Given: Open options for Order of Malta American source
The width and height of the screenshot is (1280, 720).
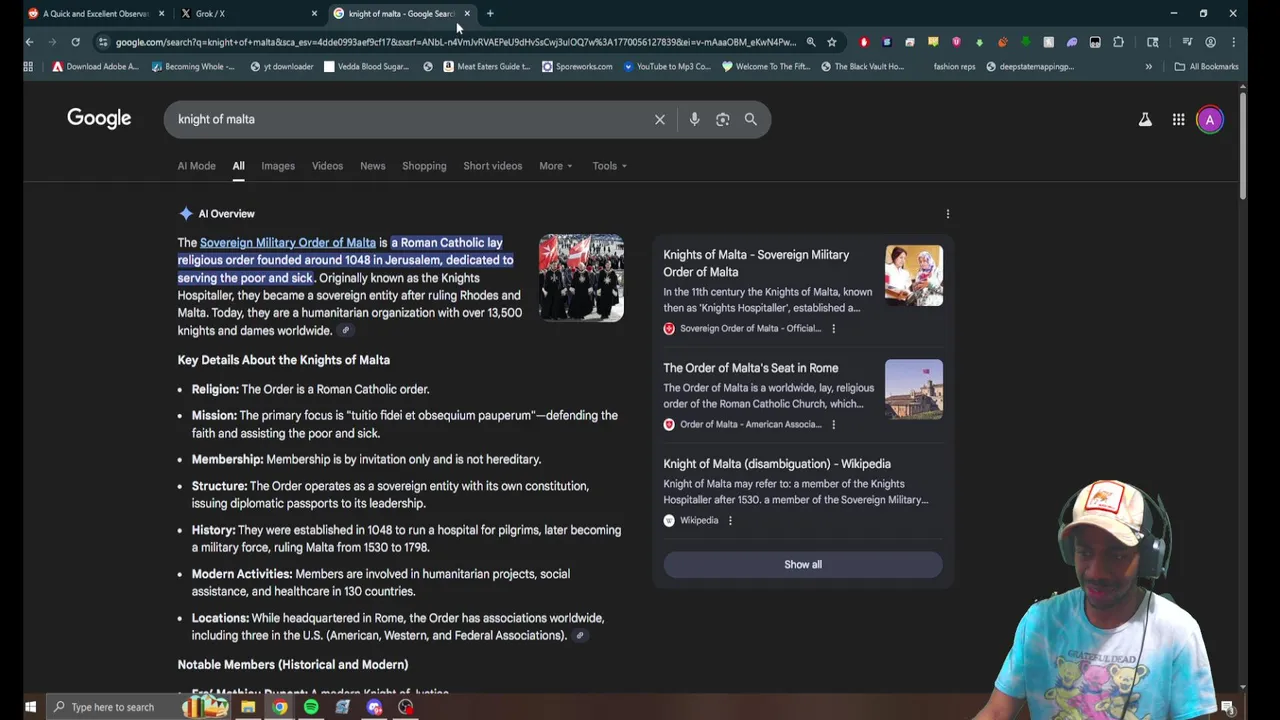Looking at the screenshot, I should 833,424.
